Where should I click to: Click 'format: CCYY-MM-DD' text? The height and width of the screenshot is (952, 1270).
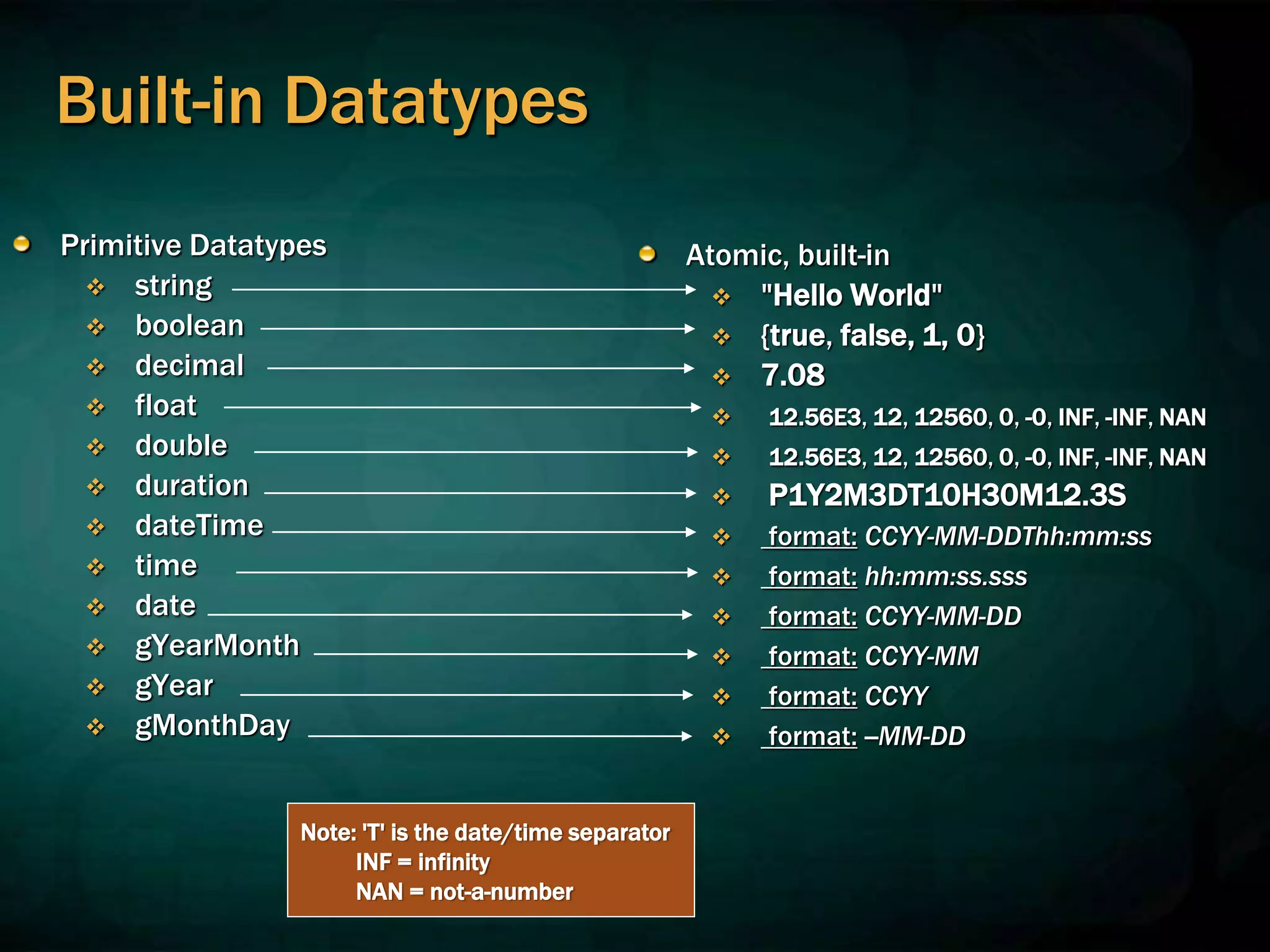click(891, 617)
